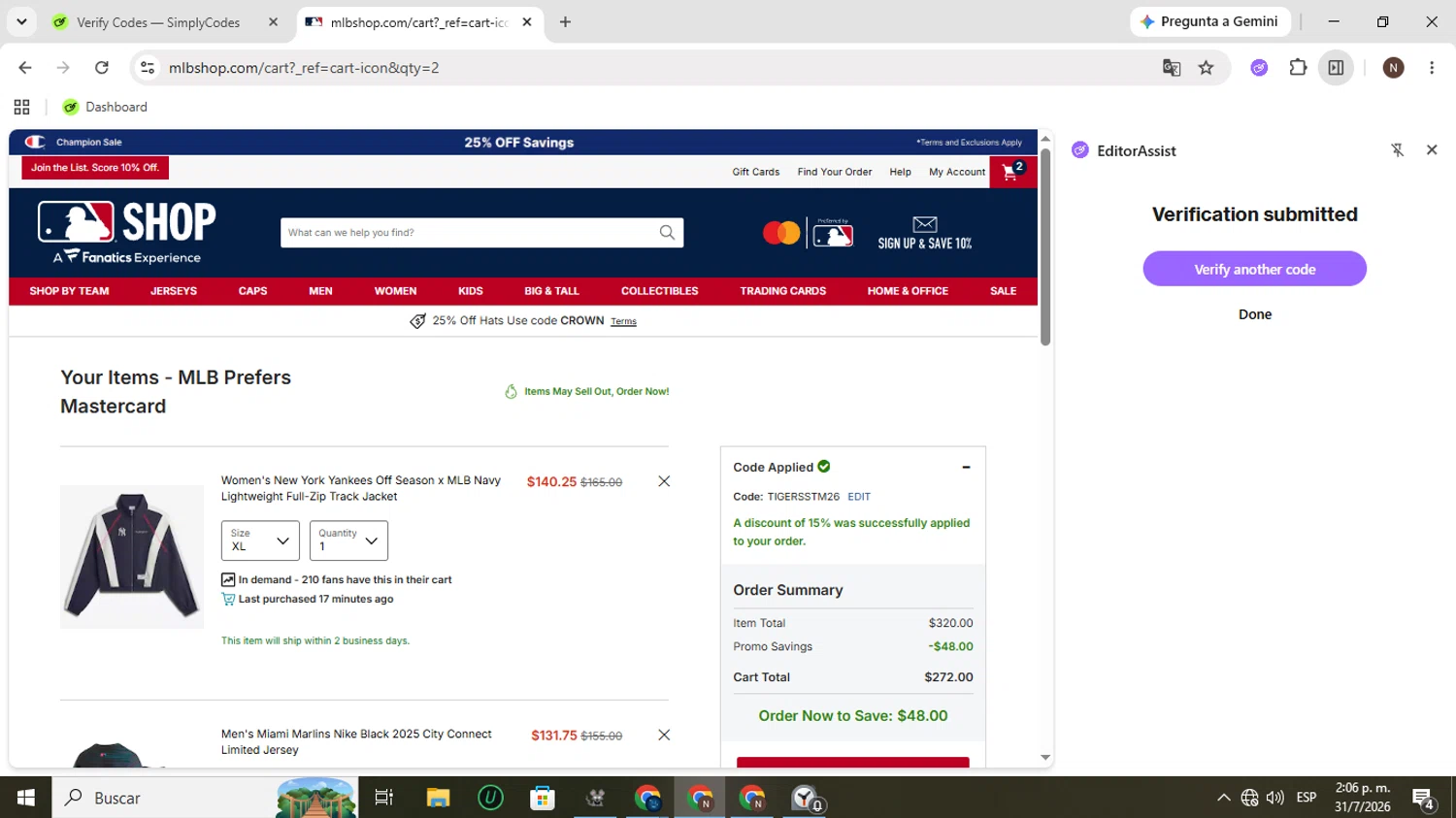Click Join the List. Score 10% Off
Screen dimensions: 1456x818
[95, 168]
